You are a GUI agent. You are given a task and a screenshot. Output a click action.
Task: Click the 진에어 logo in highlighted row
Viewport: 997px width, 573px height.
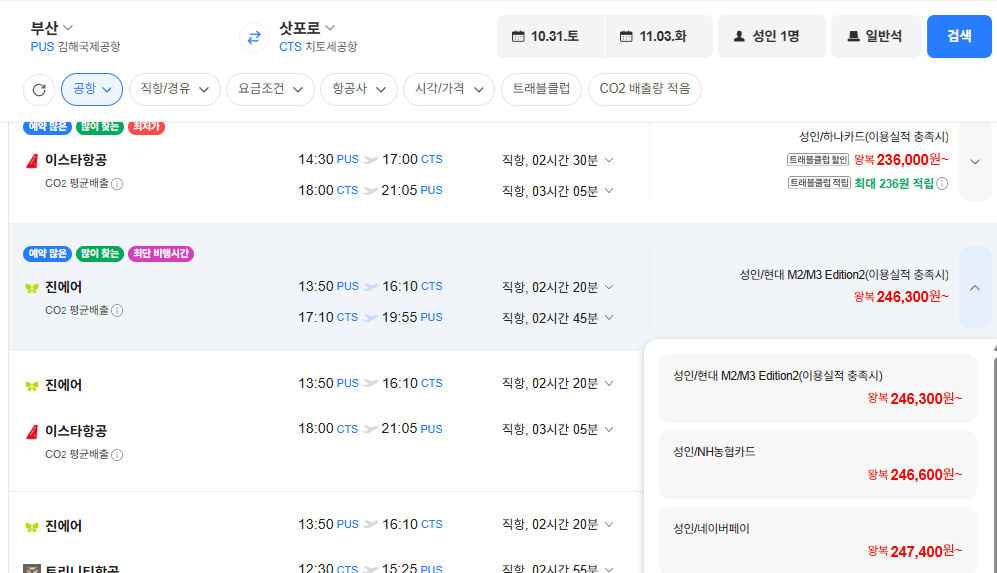coord(32,288)
